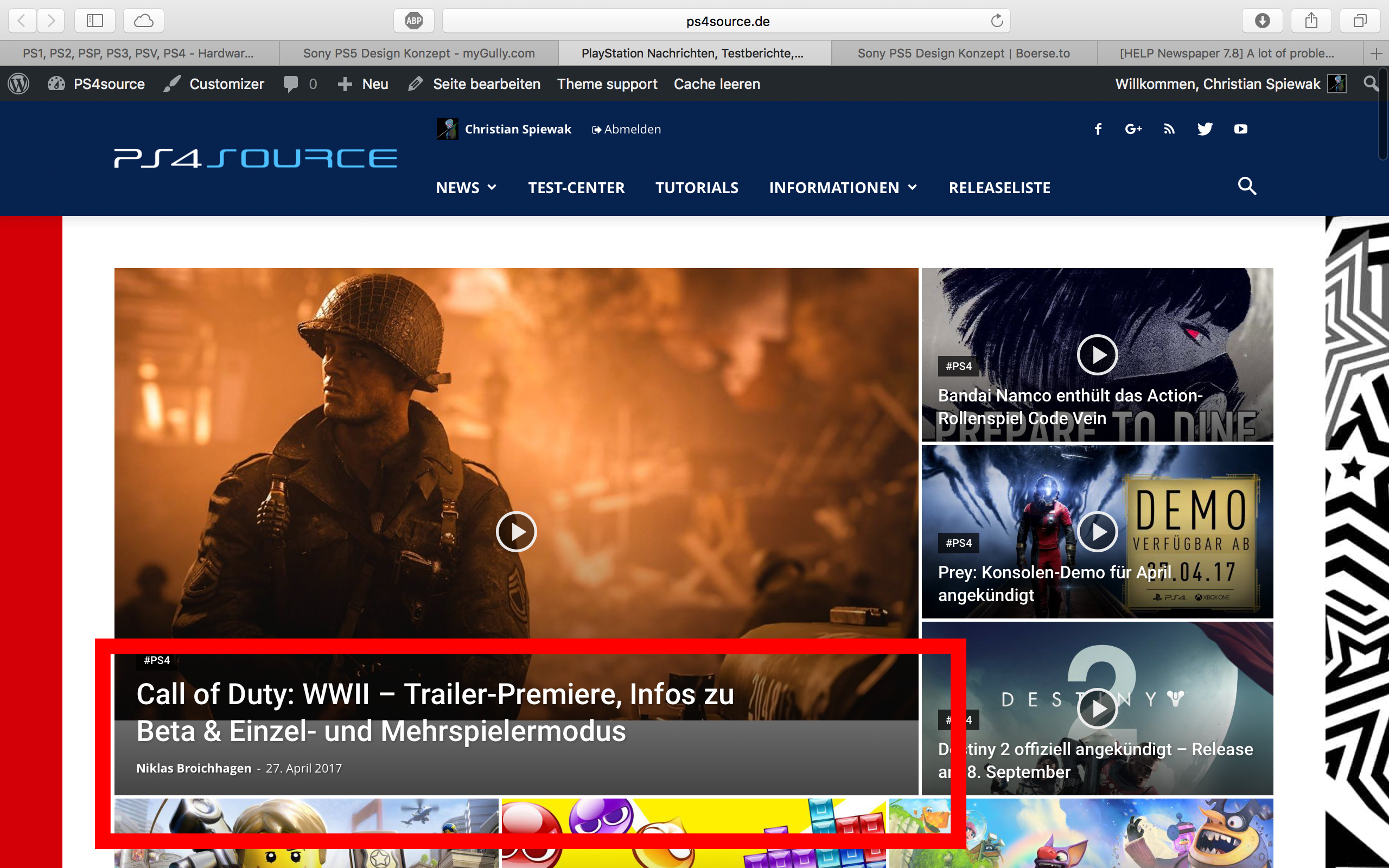Open the user avatar in admin bar

tap(1337, 84)
